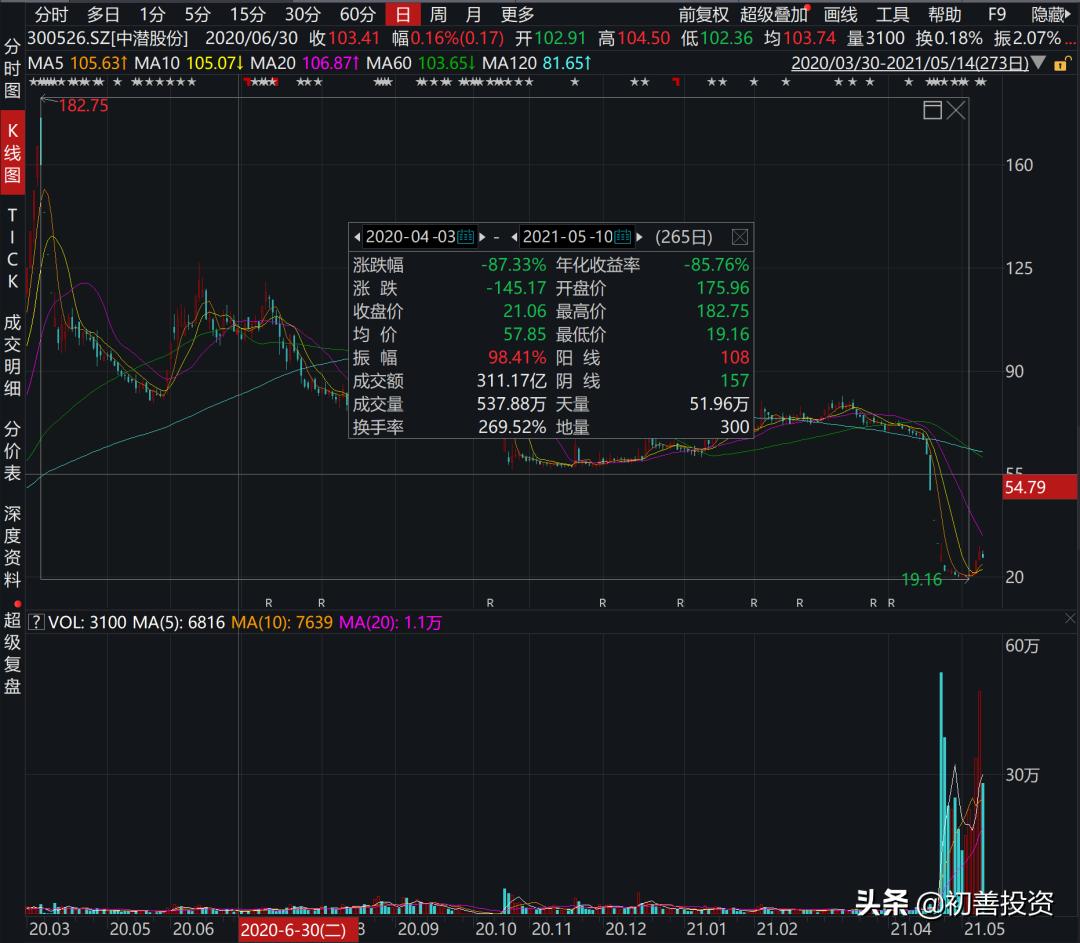The image size is (1080, 943).
Task: Switch to the 60分 period
Action: (357, 14)
